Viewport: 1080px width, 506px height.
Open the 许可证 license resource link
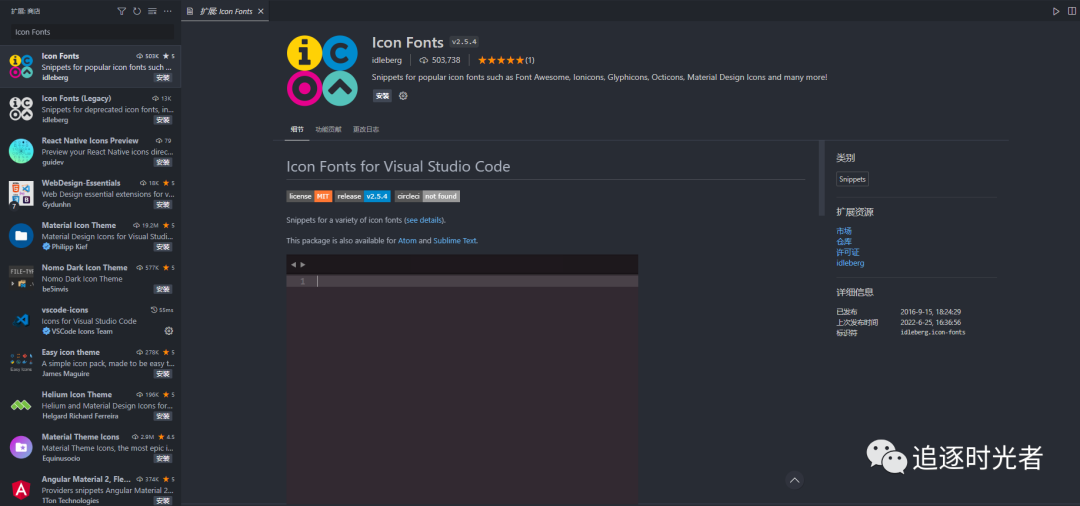click(848, 252)
